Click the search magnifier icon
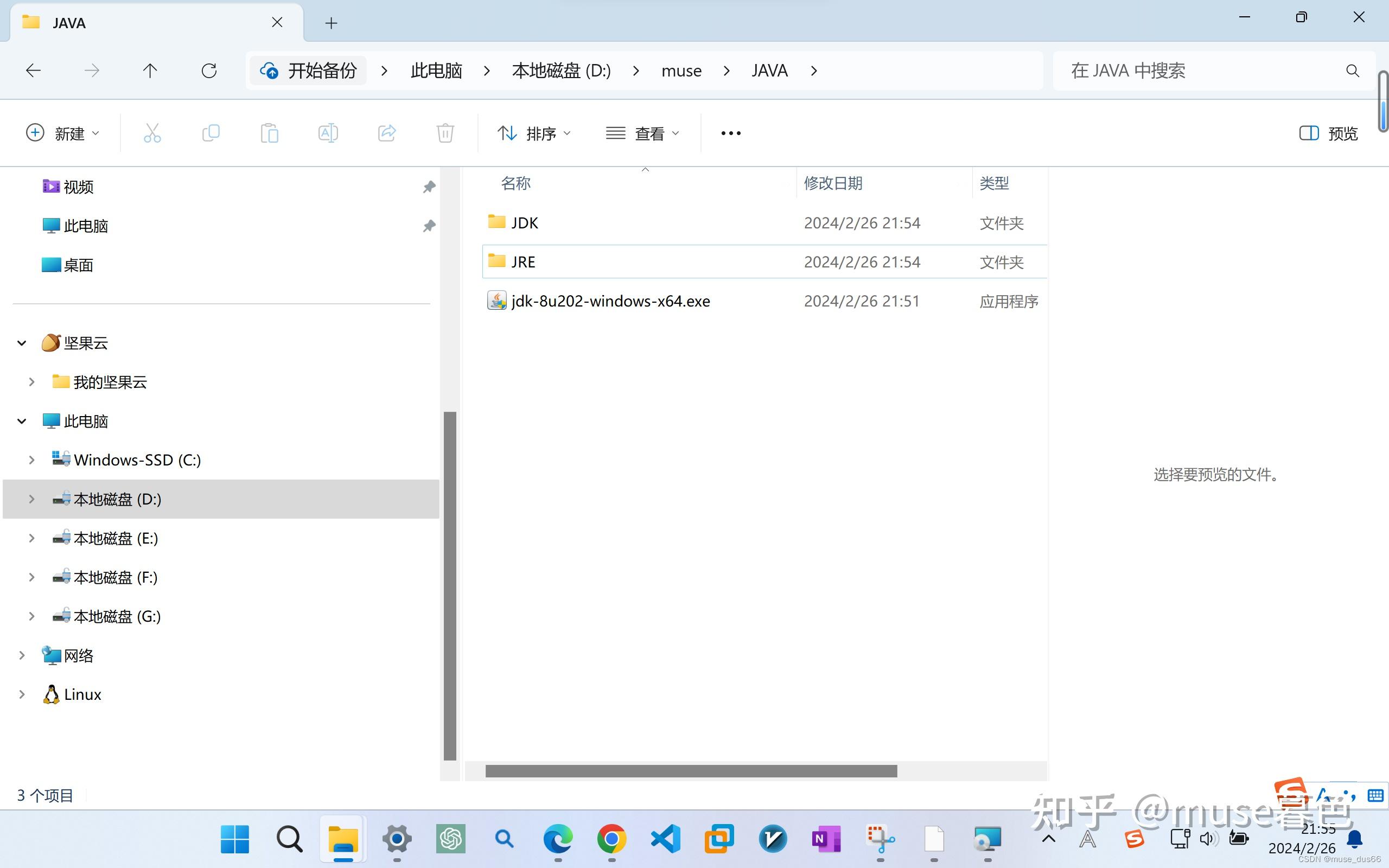 1352,70
